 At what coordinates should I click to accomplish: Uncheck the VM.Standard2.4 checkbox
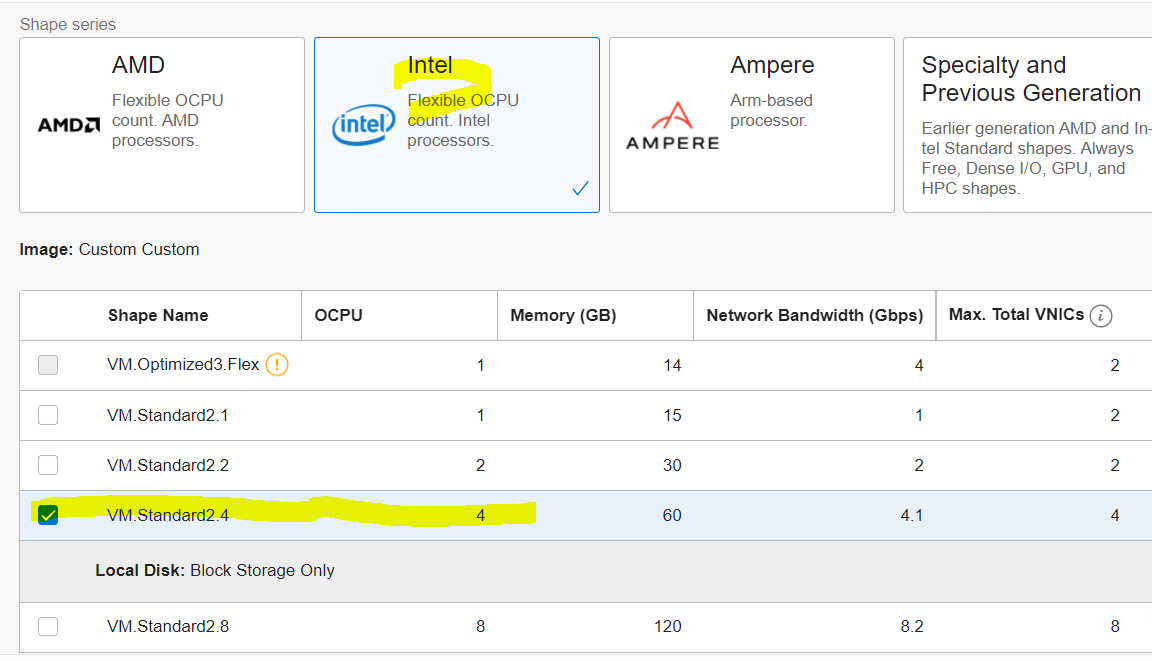(48, 515)
